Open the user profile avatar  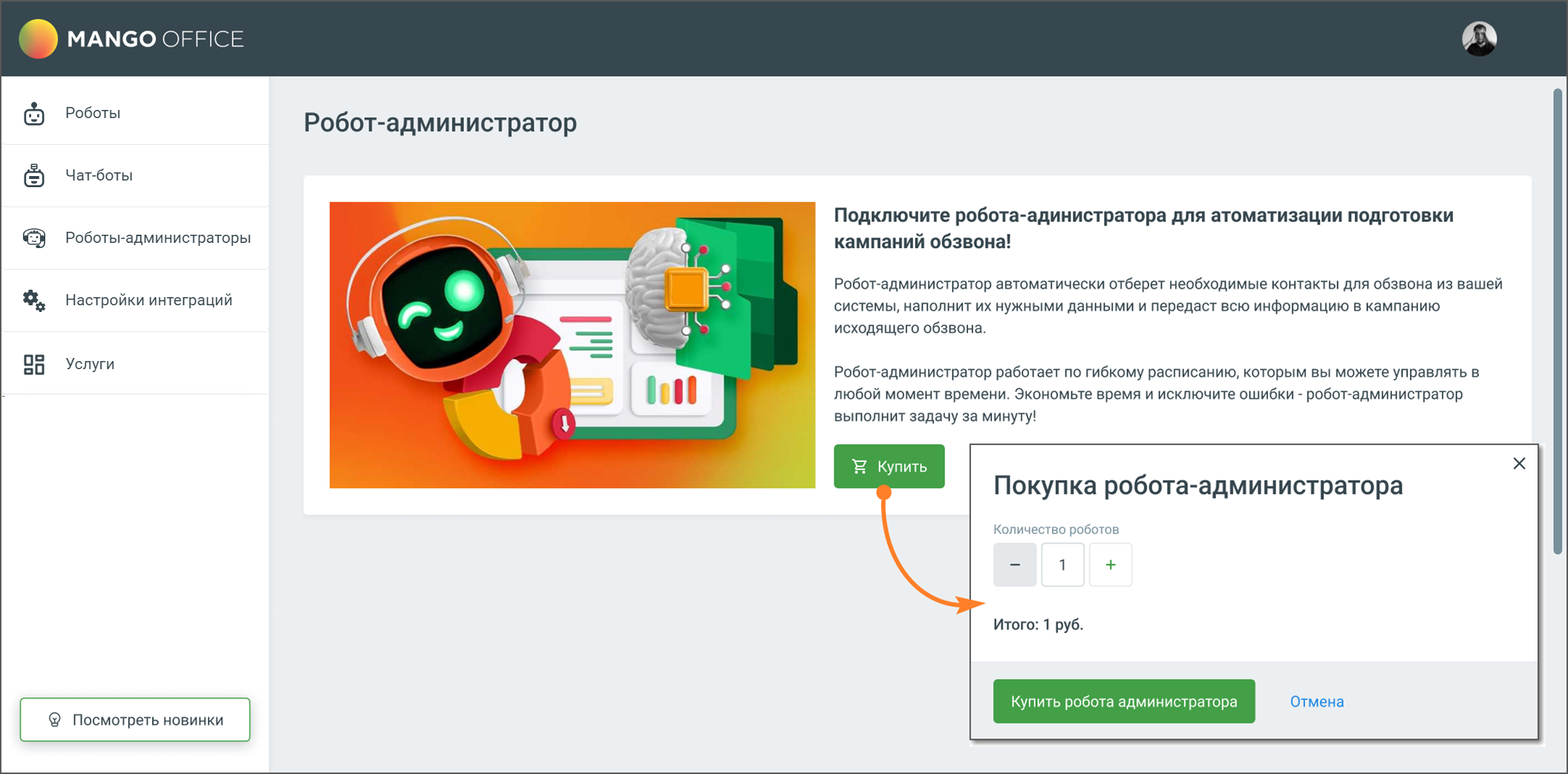point(1479,39)
